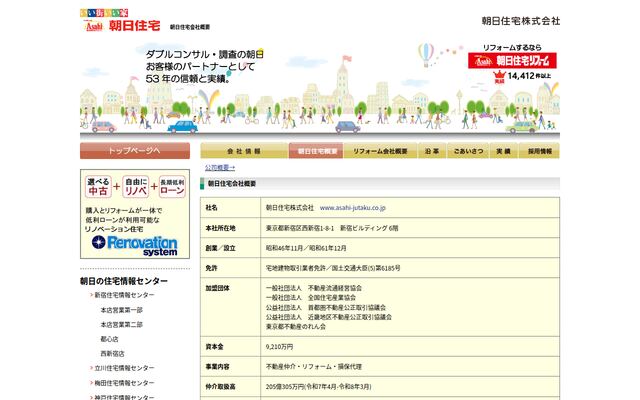Click the 14,412件以上 achievement badge

point(522,76)
